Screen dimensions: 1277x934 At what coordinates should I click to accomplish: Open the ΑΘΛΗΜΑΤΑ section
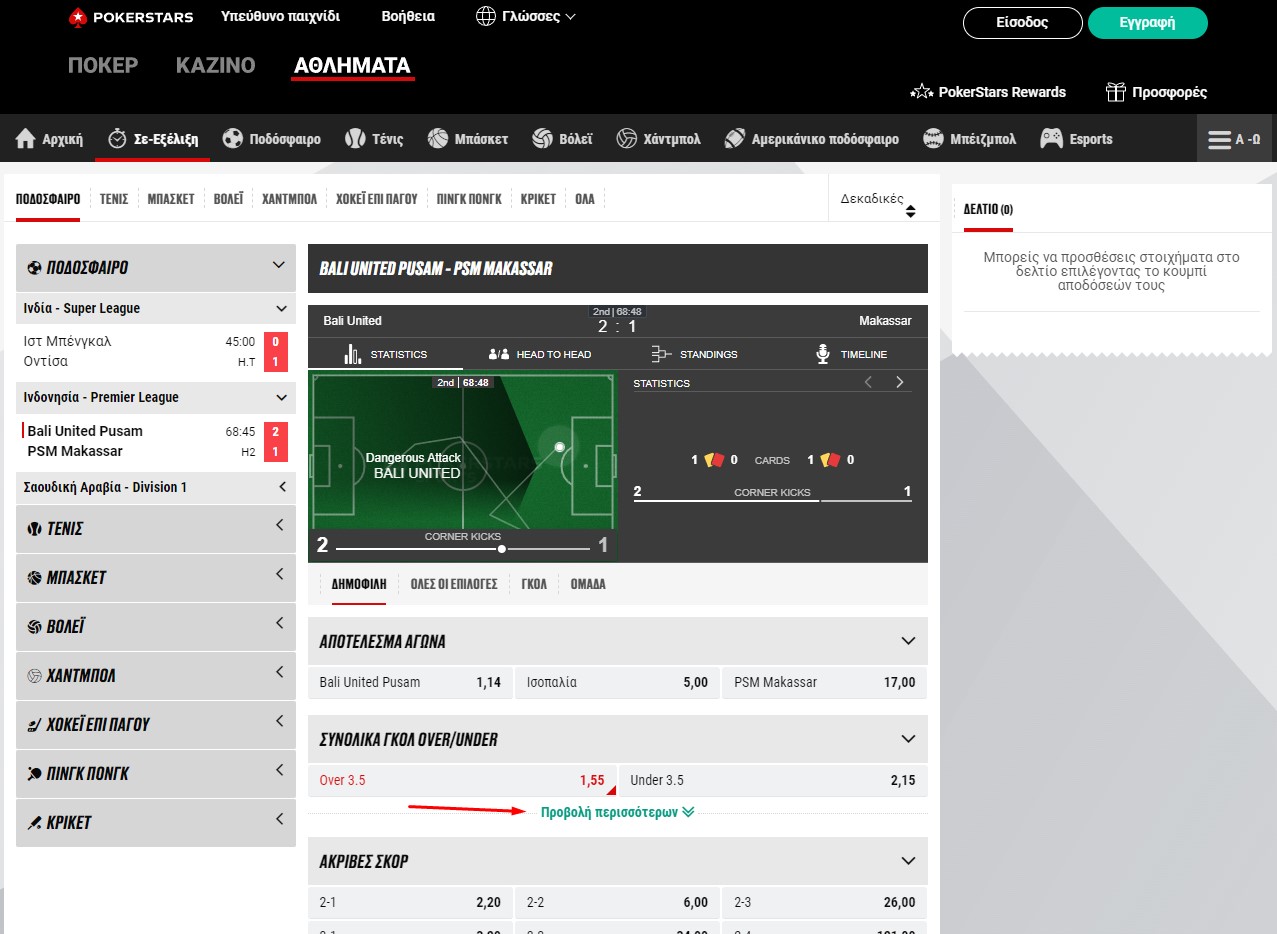[x=352, y=66]
